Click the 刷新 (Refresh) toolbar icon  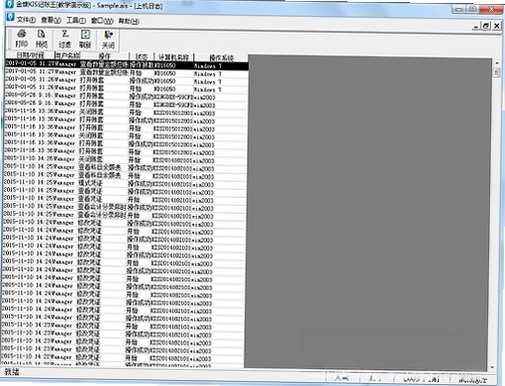pyautogui.click(x=85, y=38)
